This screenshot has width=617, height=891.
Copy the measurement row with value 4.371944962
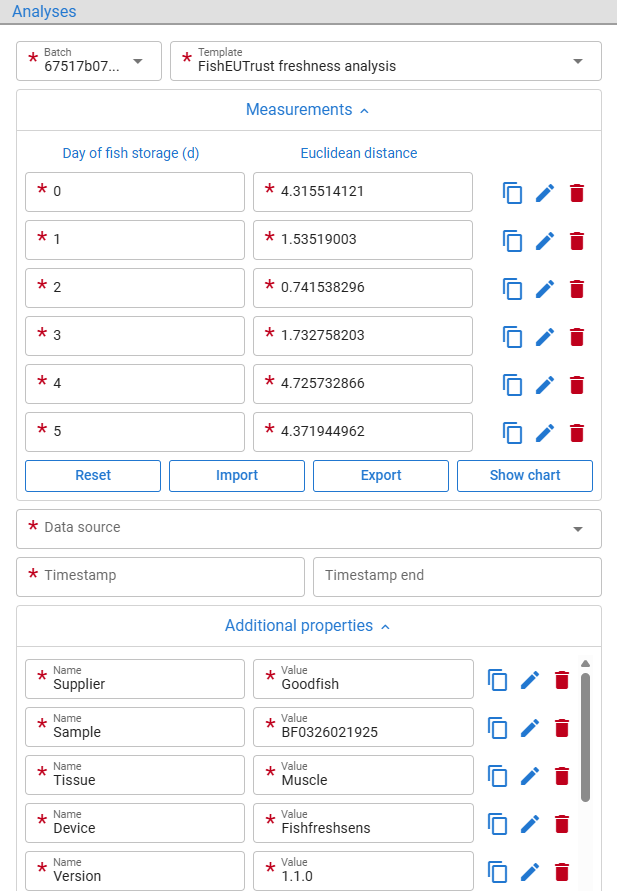512,433
